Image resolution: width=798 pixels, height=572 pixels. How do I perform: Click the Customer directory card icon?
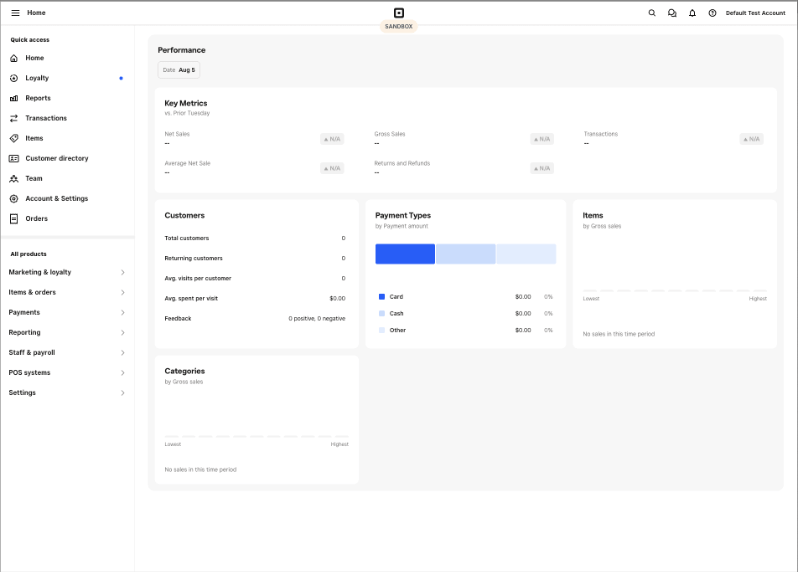pos(14,158)
